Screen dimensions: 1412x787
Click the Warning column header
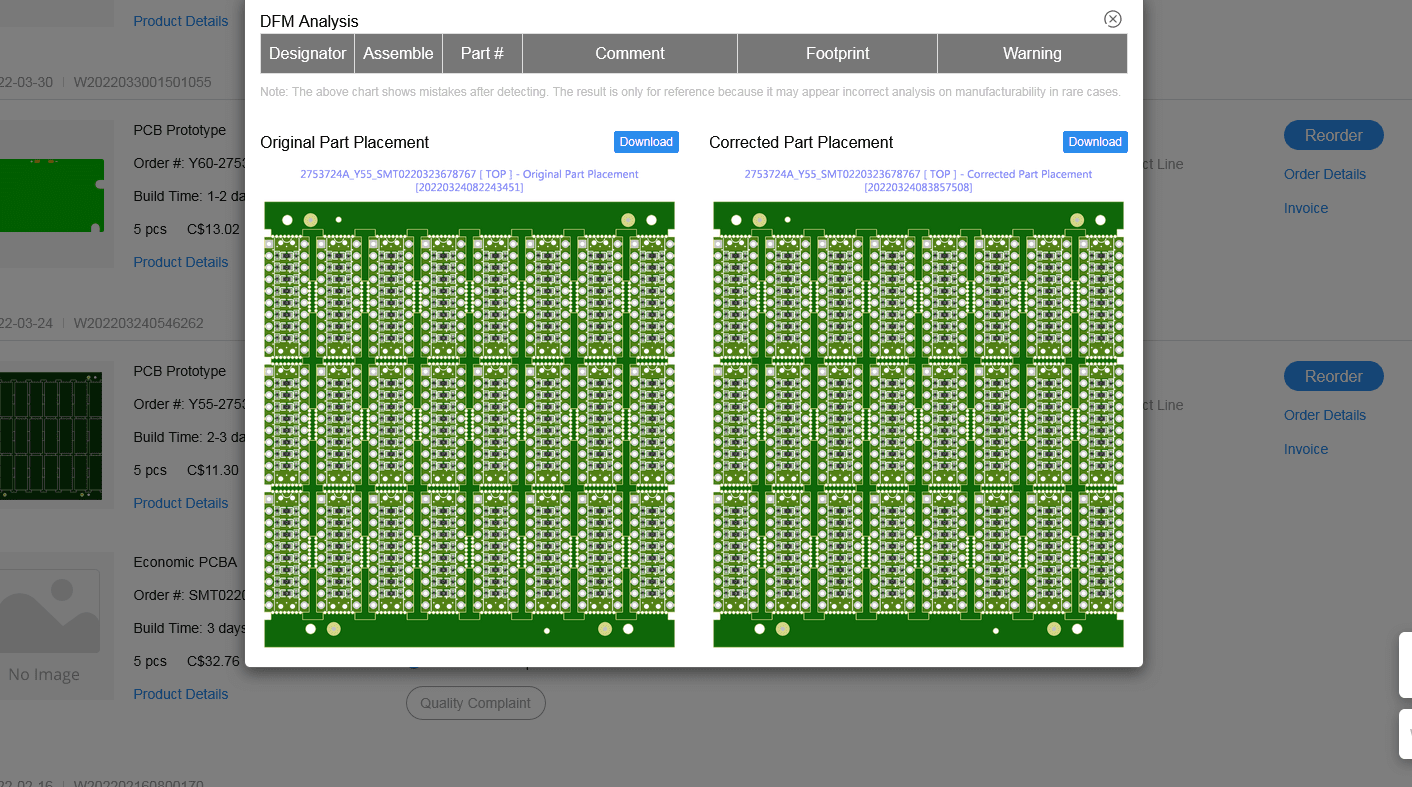[x=1032, y=54]
